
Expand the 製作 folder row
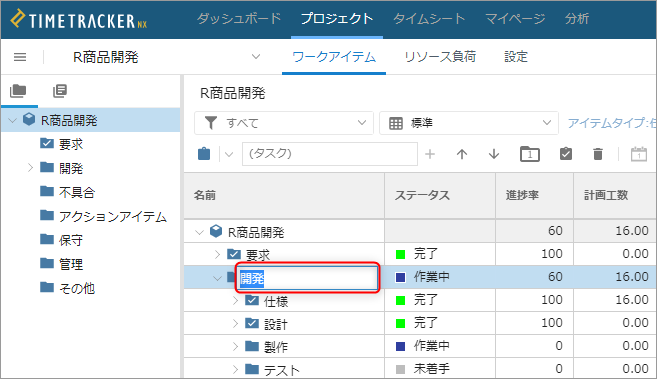pyautogui.click(x=235, y=346)
